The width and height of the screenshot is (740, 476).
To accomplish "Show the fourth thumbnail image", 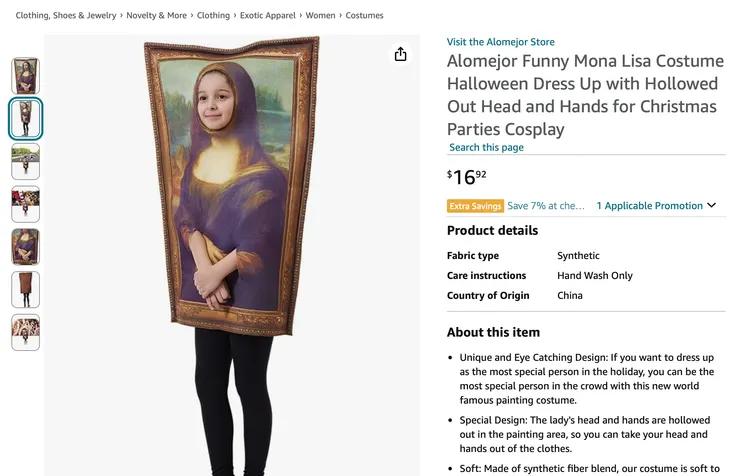I will coord(26,204).
